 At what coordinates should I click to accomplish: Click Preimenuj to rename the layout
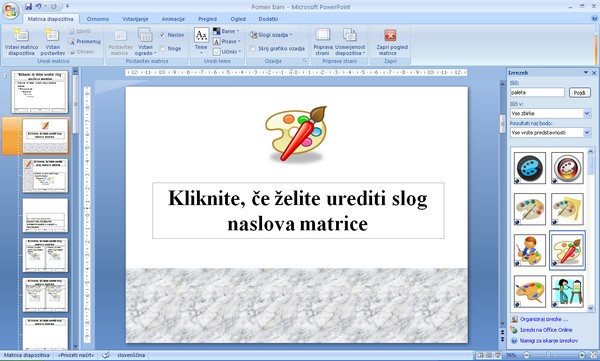[x=85, y=41]
